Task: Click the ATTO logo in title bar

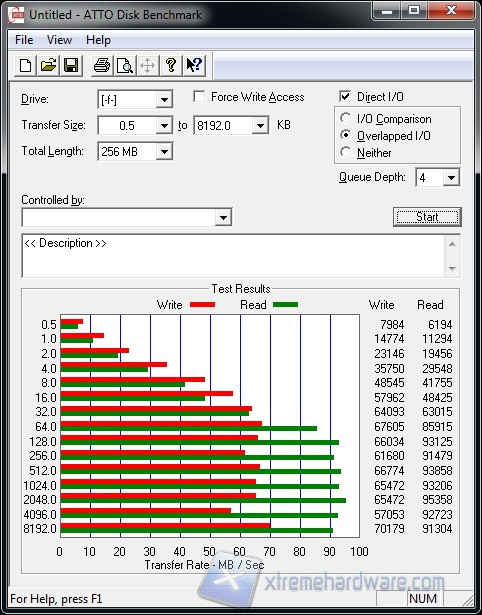Action: click(x=16, y=15)
